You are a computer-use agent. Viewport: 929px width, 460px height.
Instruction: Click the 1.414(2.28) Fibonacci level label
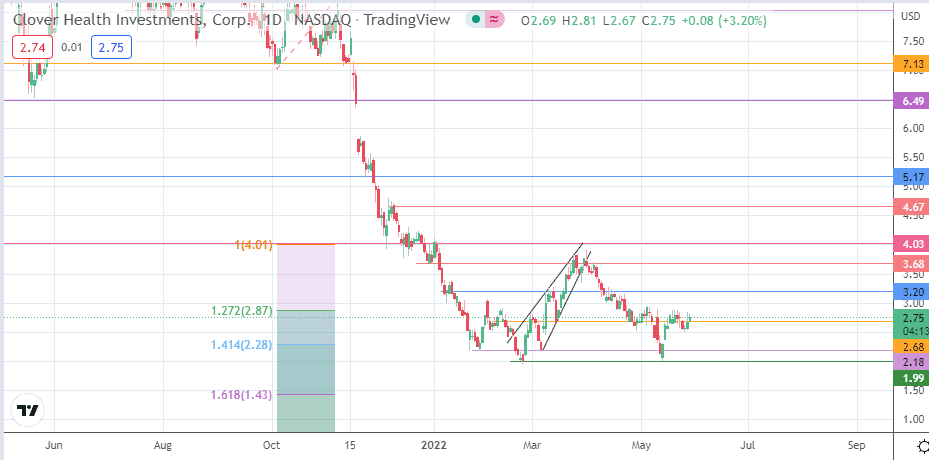tap(242, 344)
